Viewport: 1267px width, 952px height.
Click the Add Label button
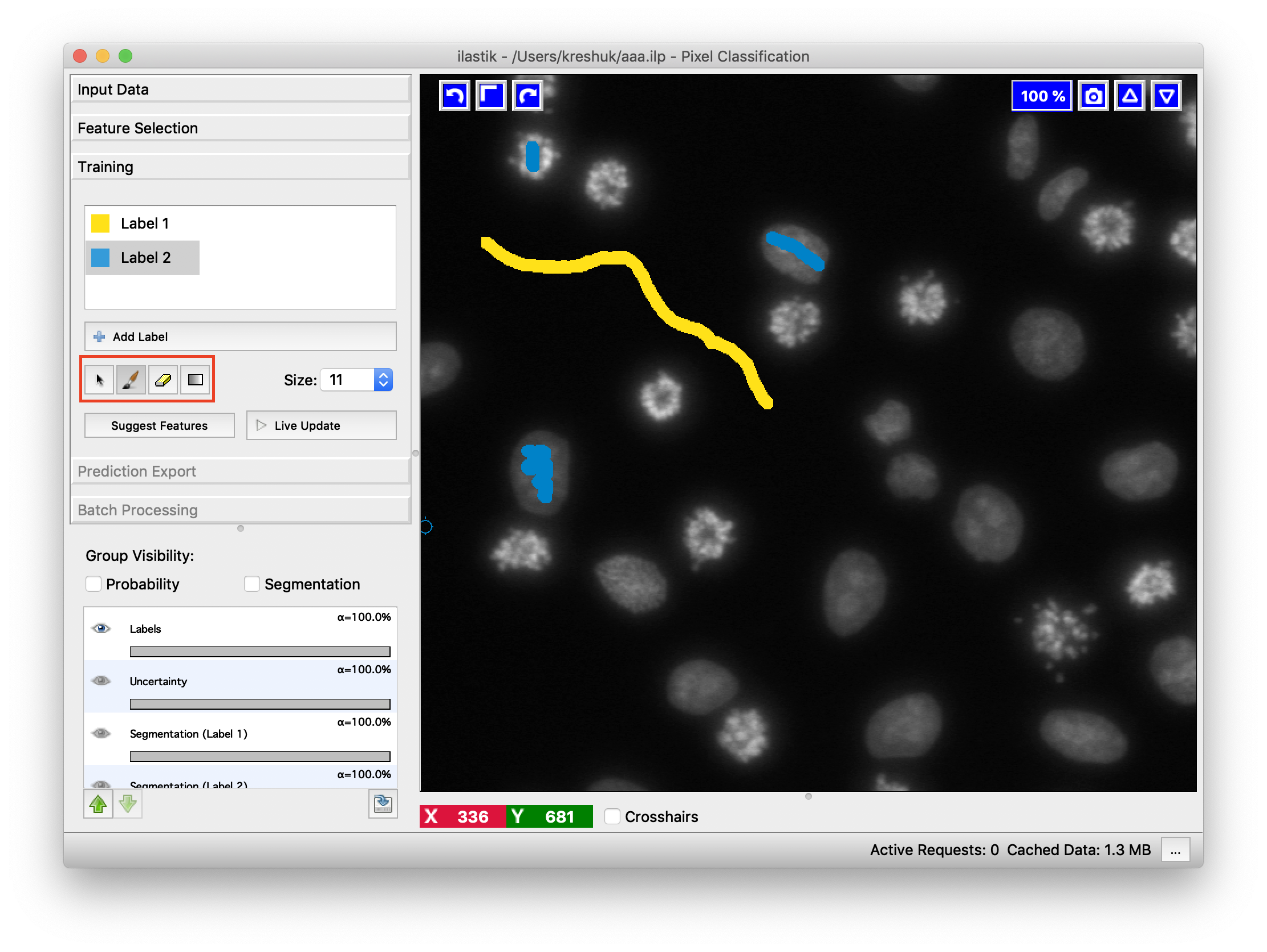coord(241,337)
